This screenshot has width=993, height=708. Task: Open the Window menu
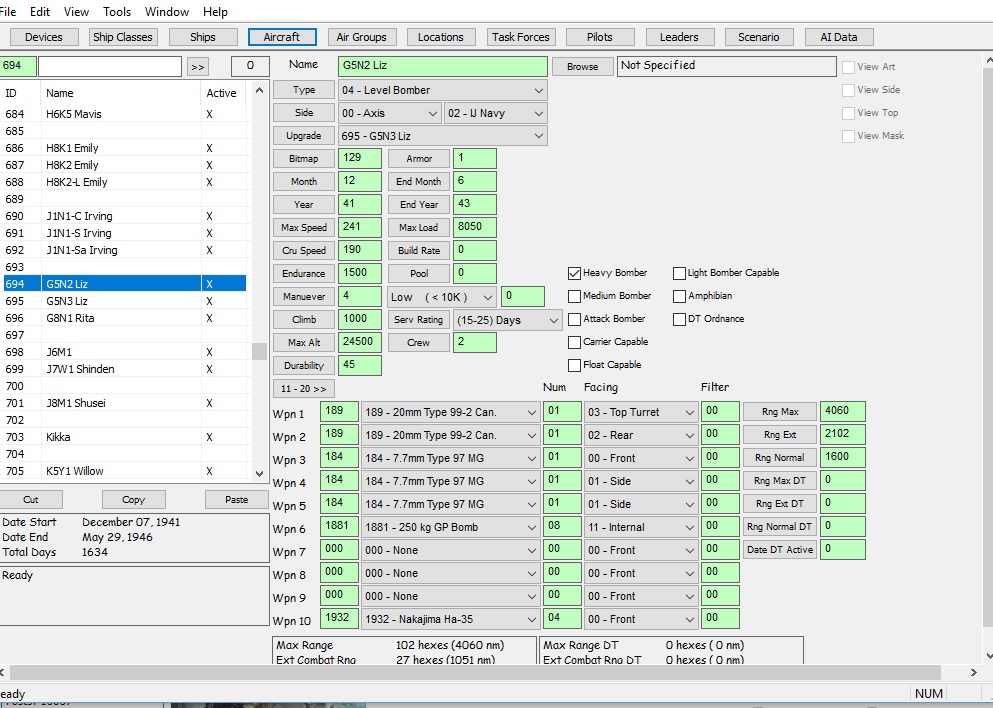click(167, 11)
